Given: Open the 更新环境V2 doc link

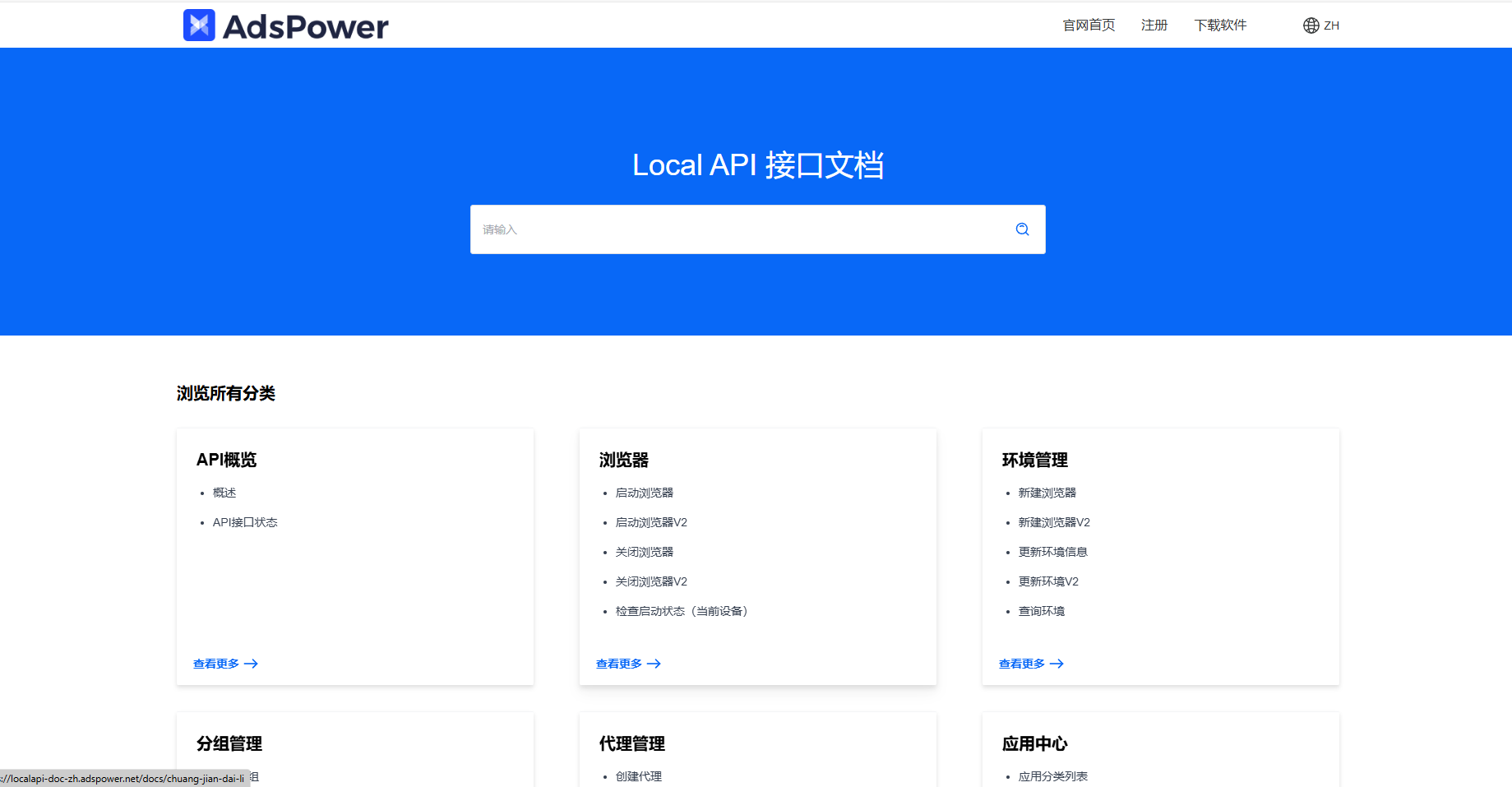Looking at the screenshot, I should 1048,581.
